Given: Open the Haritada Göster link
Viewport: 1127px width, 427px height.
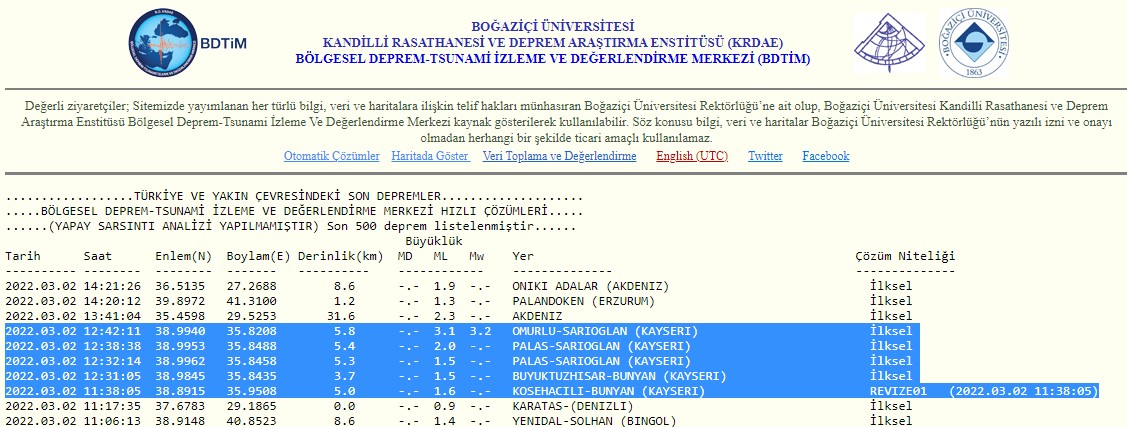Looking at the screenshot, I should [430, 156].
